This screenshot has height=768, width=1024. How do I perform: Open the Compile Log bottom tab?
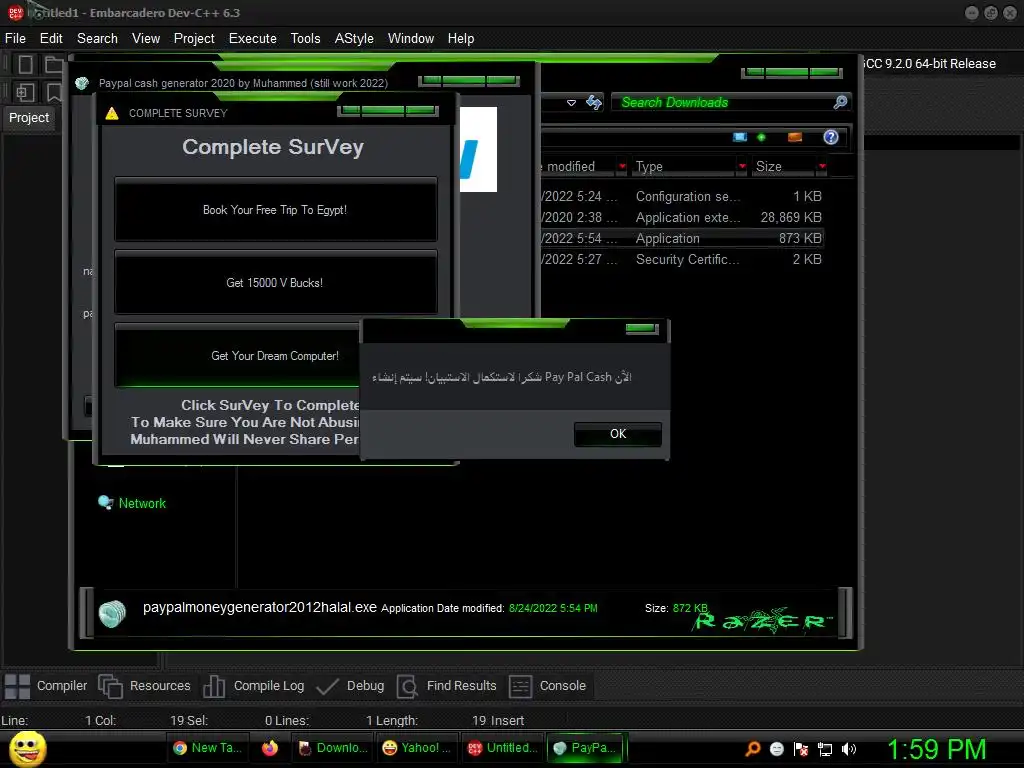pyautogui.click(x=253, y=686)
